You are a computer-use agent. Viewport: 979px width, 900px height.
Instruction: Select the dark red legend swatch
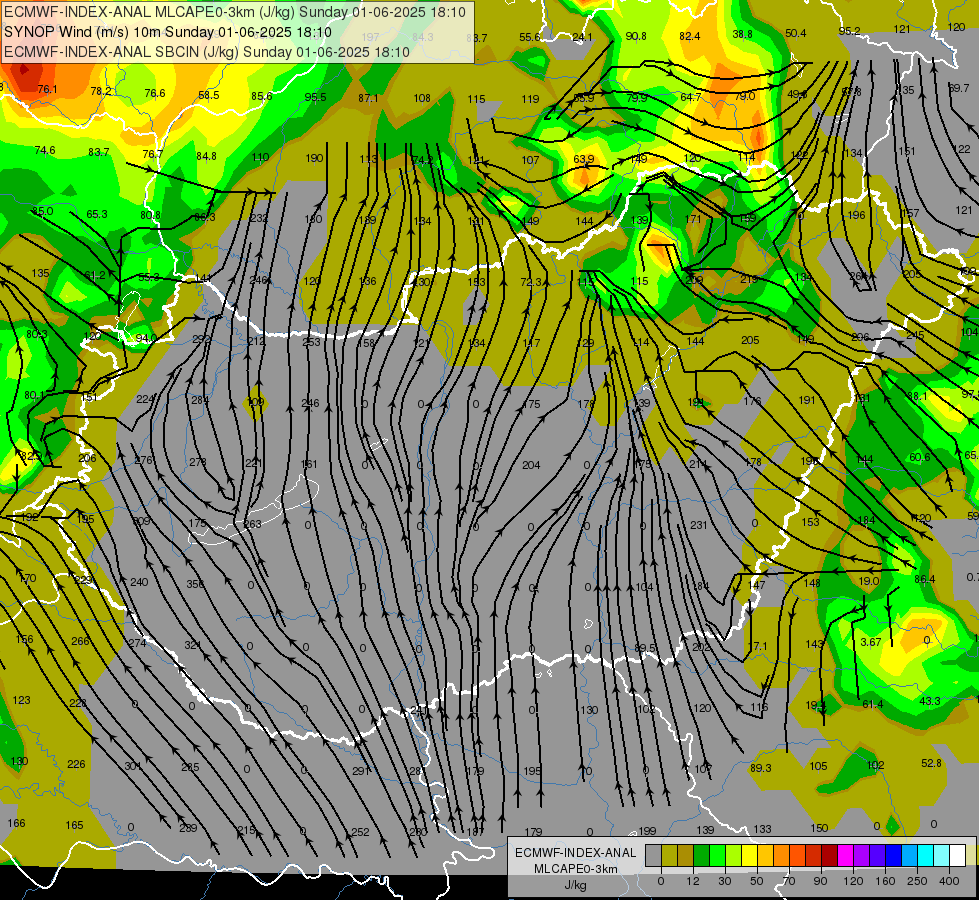coord(830,855)
